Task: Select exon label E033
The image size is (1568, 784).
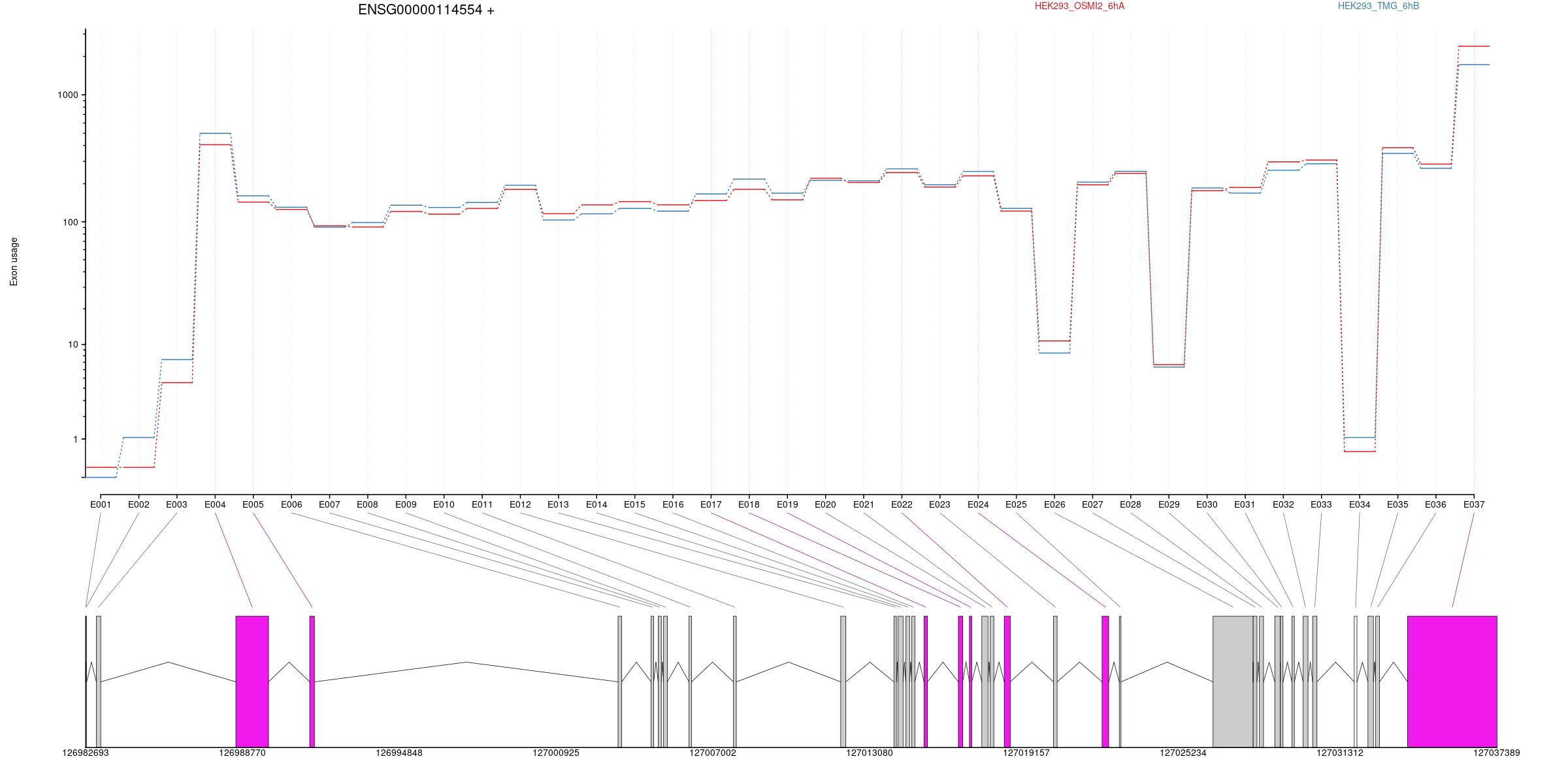Action: [1321, 504]
